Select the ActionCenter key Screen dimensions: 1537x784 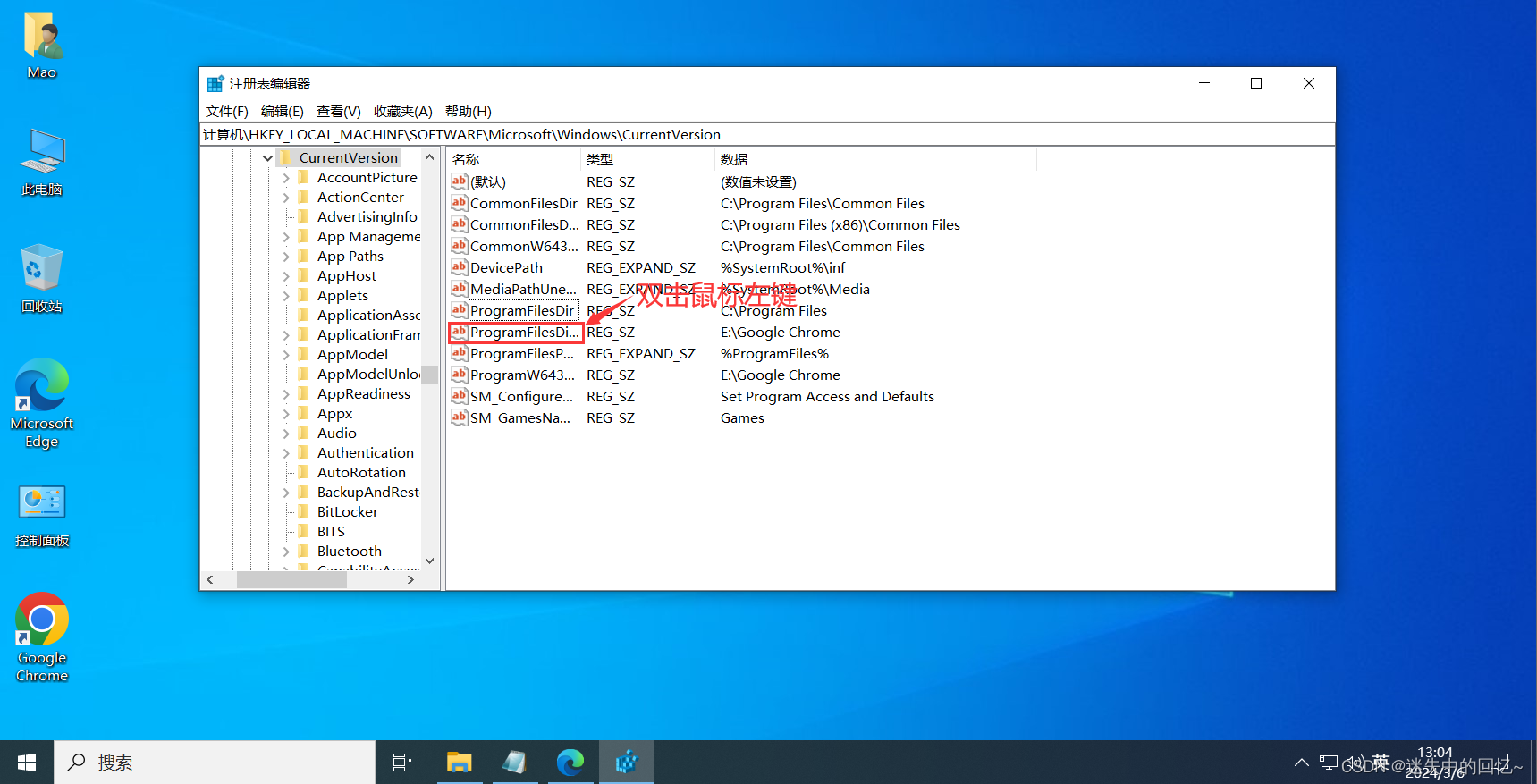coord(360,197)
